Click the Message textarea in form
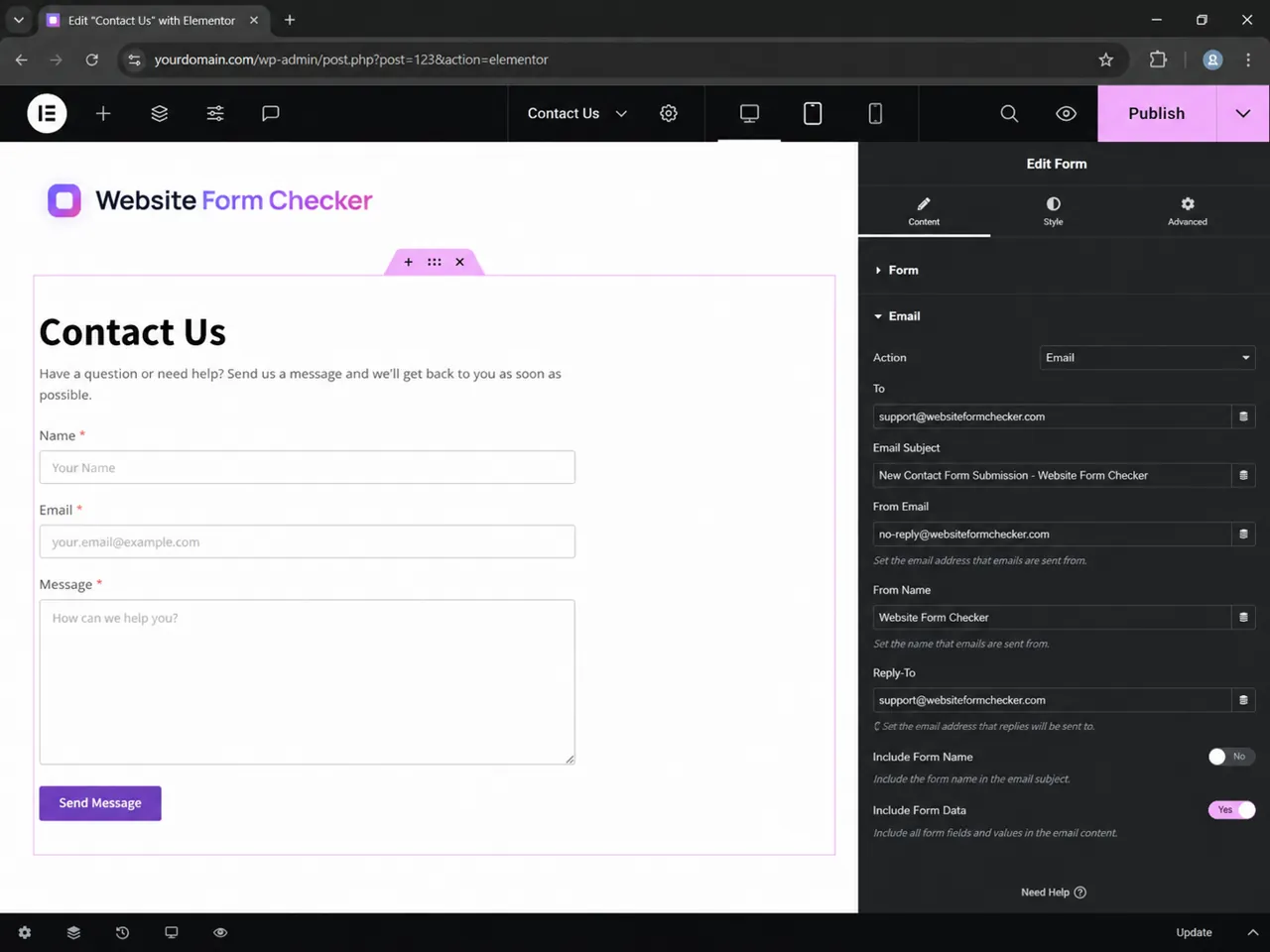The height and width of the screenshot is (952, 1270). pos(308,682)
